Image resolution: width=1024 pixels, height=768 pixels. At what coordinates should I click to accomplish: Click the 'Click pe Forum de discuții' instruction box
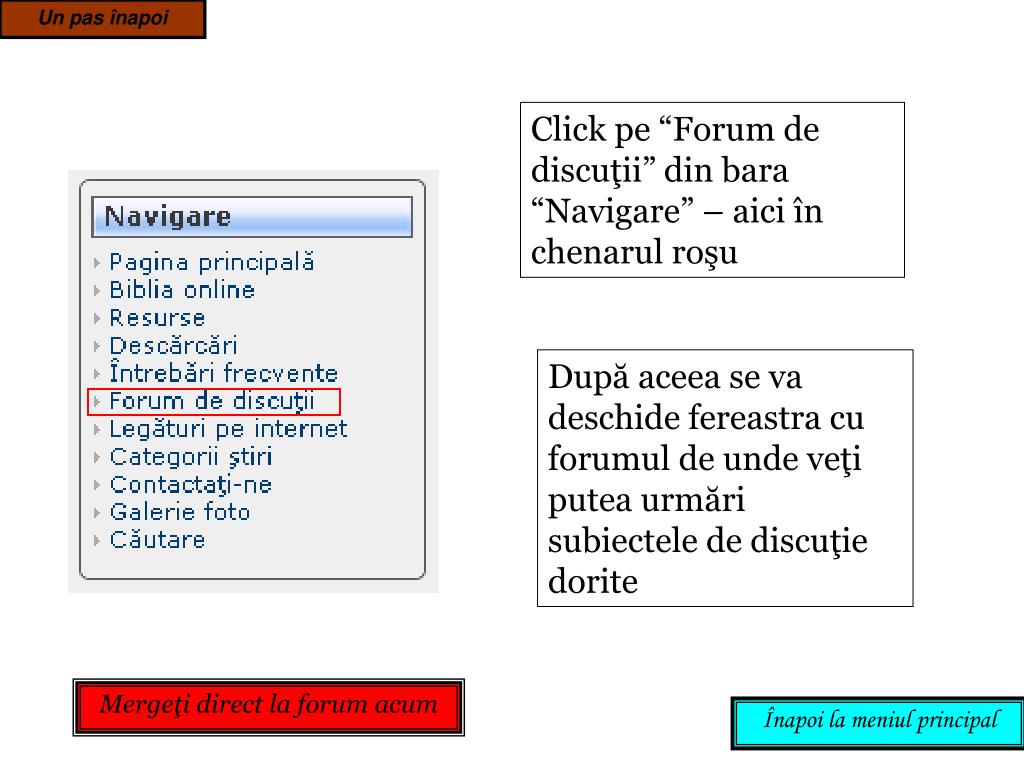click(x=712, y=190)
